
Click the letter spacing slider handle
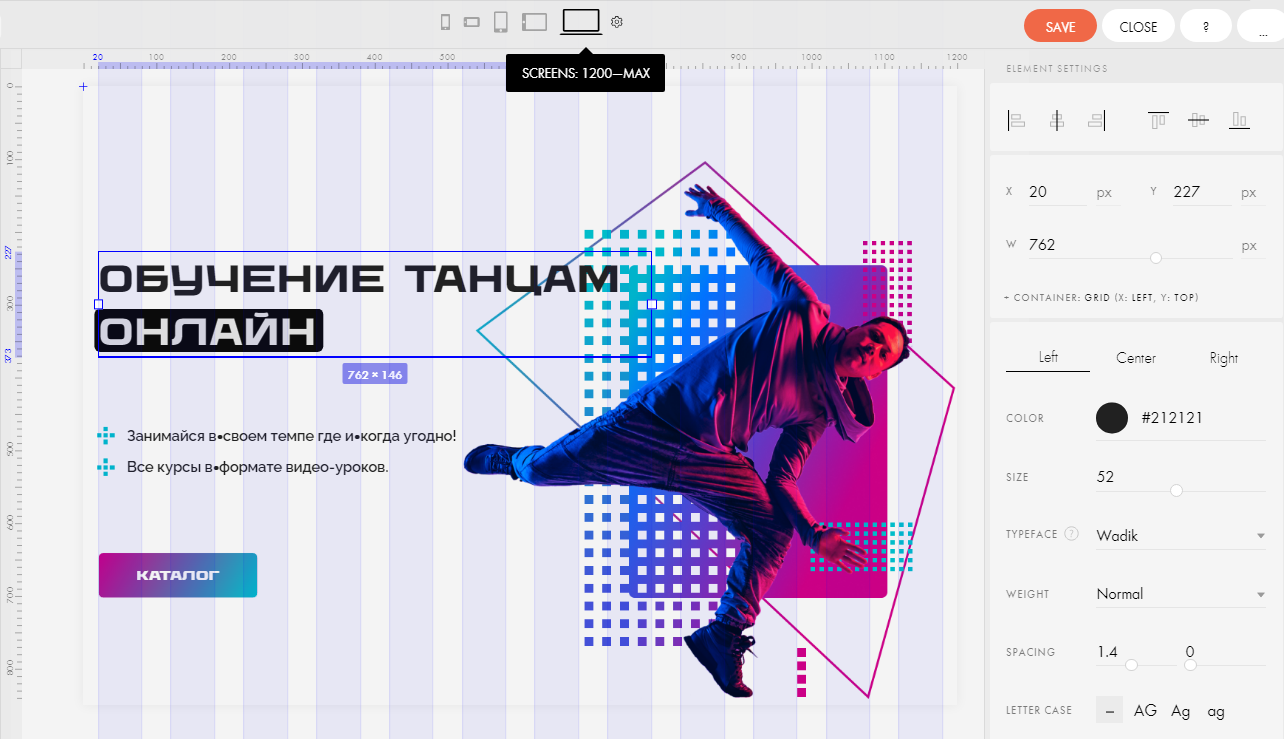(x=1190, y=665)
